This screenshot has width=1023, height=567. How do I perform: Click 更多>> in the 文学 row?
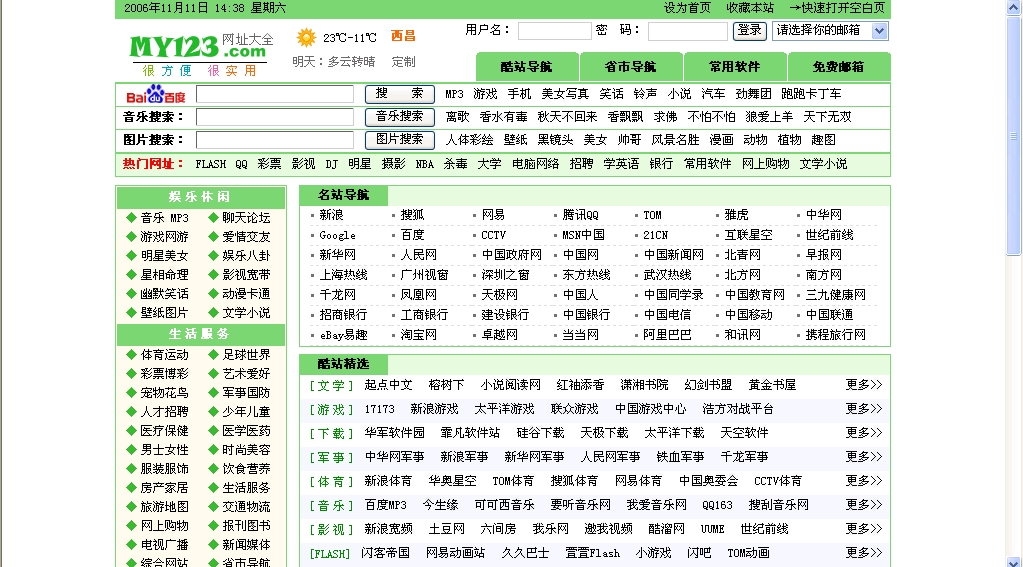click(x=864, y=385)
